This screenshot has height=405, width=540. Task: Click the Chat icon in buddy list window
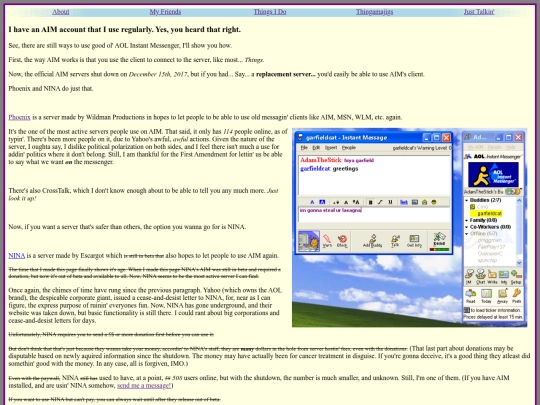point(481,276)
